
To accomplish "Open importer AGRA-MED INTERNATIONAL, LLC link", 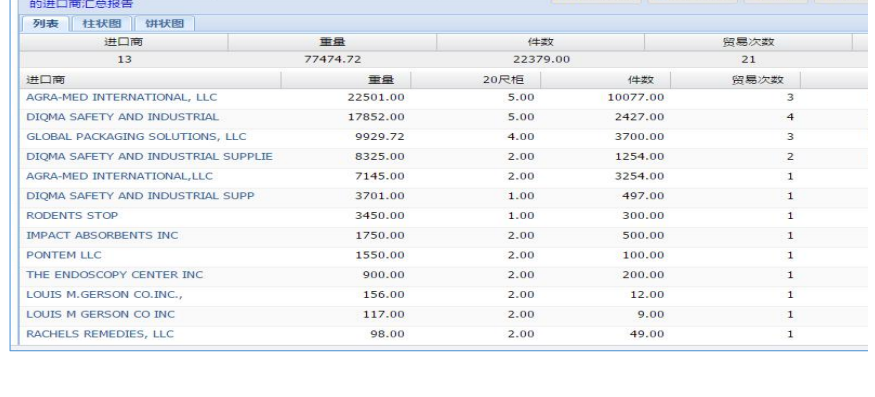I will [x=122, y=97].
